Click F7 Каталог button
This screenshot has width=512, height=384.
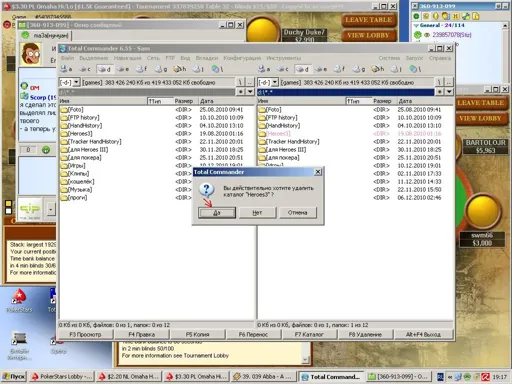click(x=309, y=334)
